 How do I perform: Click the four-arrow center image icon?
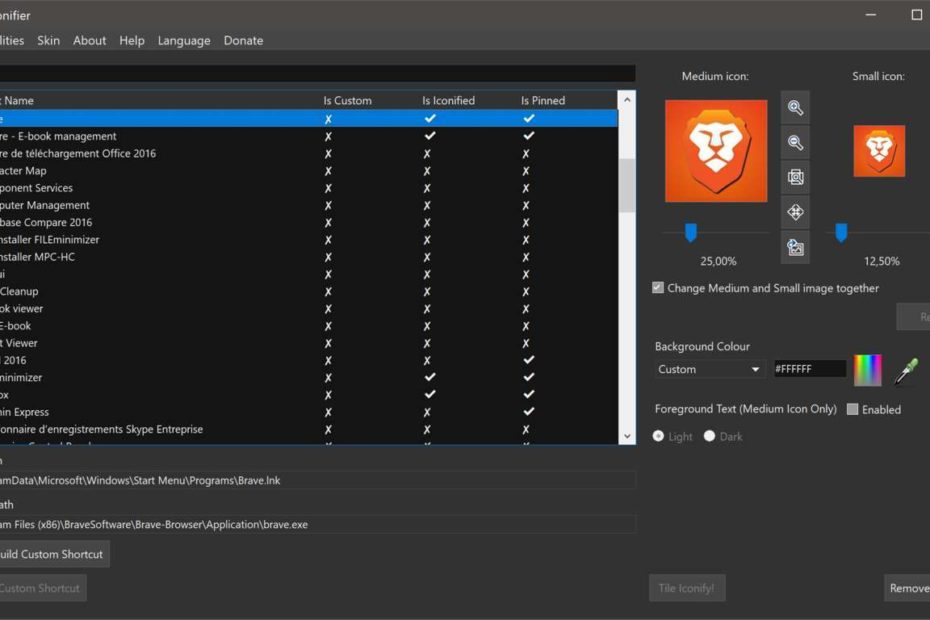coord(795,212)
